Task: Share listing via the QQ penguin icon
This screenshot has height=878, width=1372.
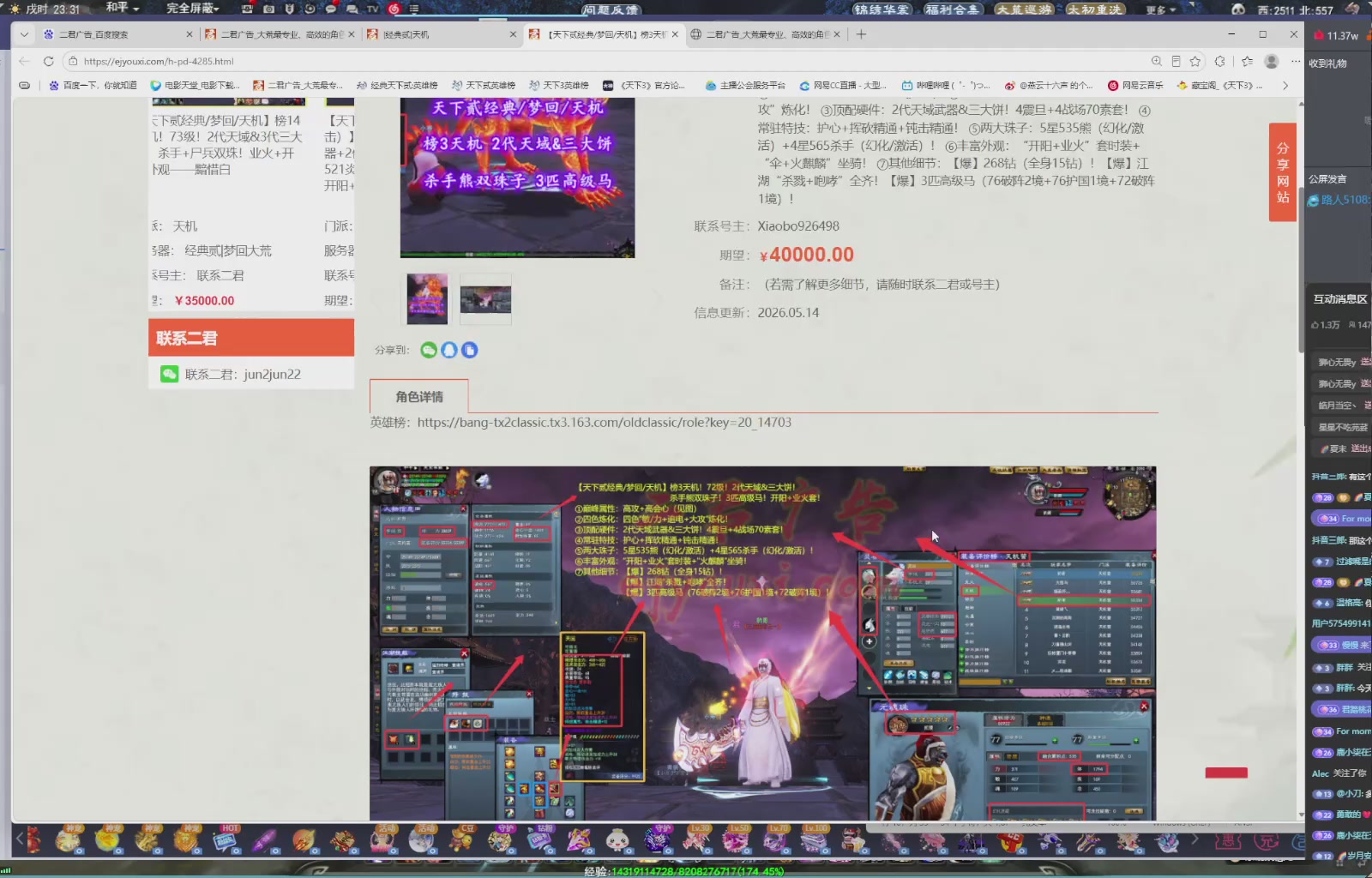Action: coord(449,350)
